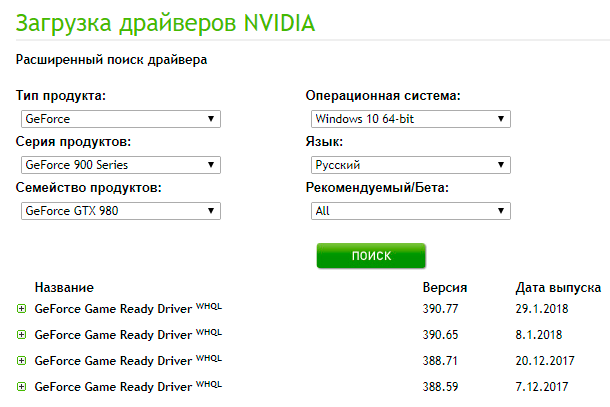This screenshot has height=407, width=610.
Task: Click the Название column header
Action: tap(64, 288)
